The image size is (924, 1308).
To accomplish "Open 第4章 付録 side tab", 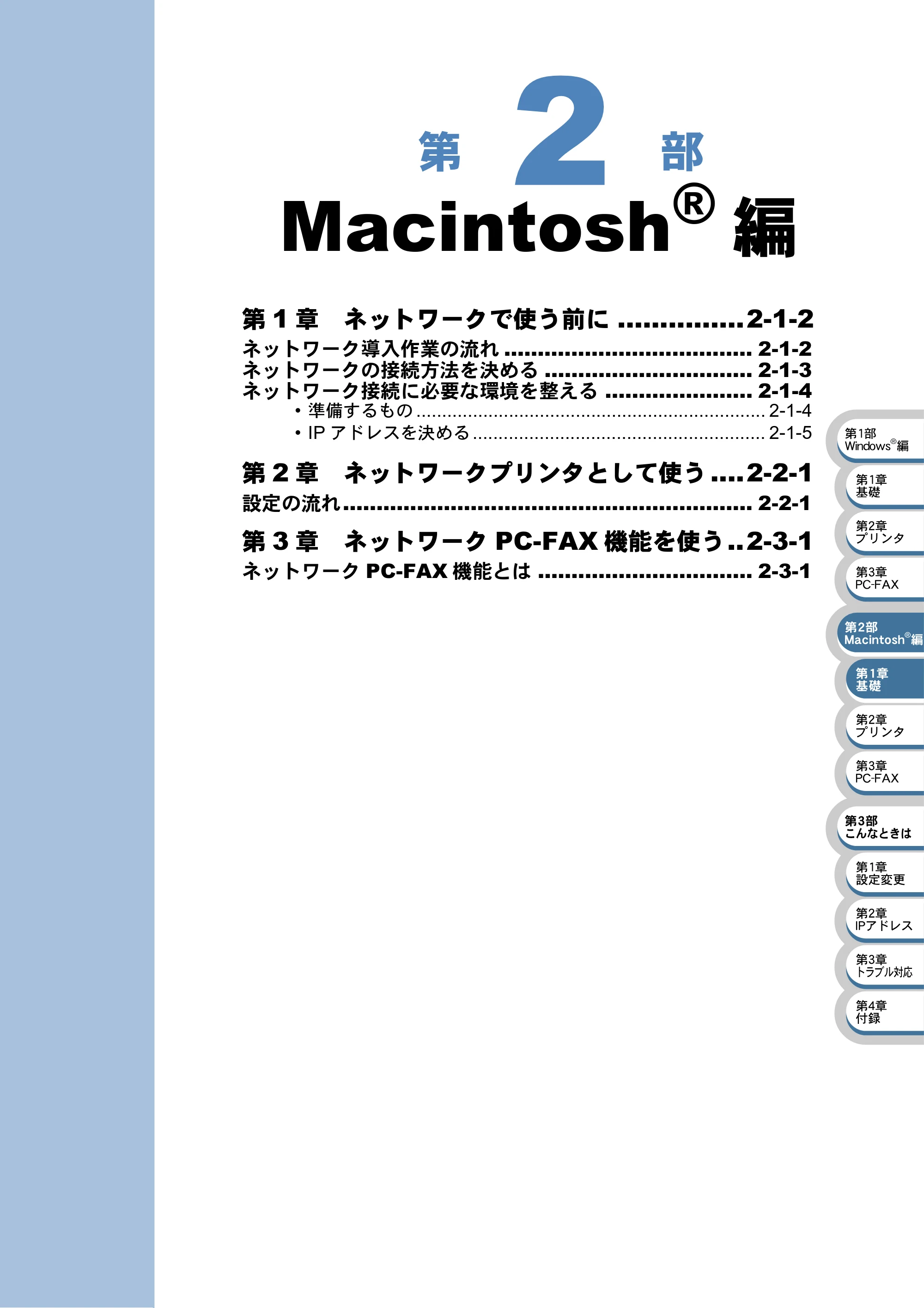I will (885, 1012).
